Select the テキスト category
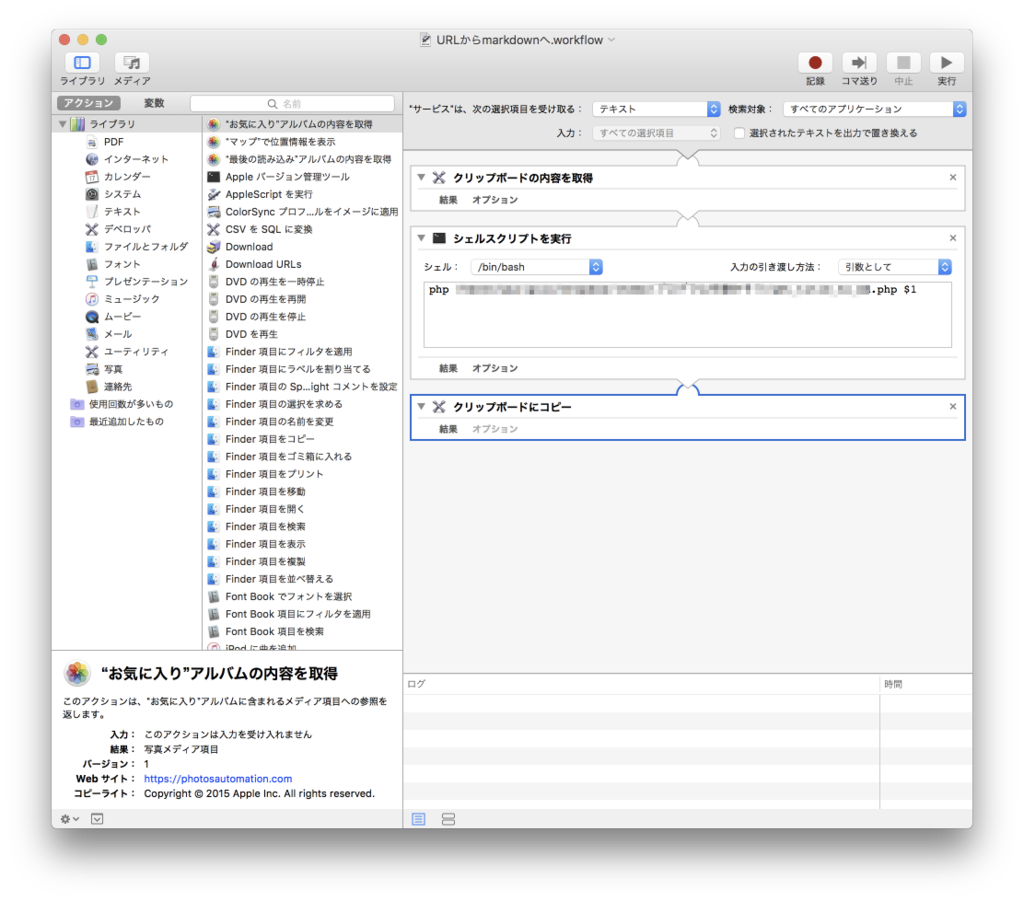1024x902 pixels. (122, 212)
